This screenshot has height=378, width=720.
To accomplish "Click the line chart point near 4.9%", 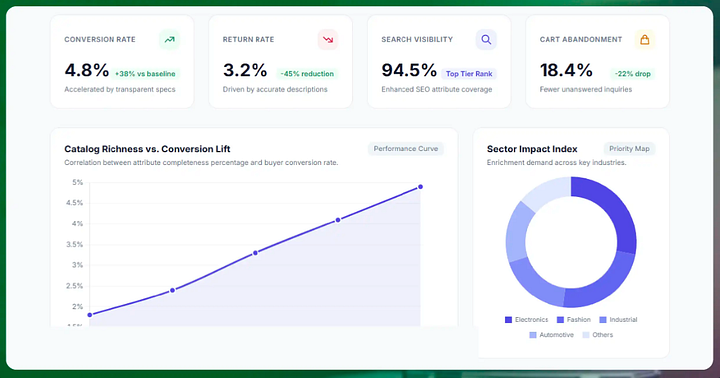I will click(x=420, y=187).
